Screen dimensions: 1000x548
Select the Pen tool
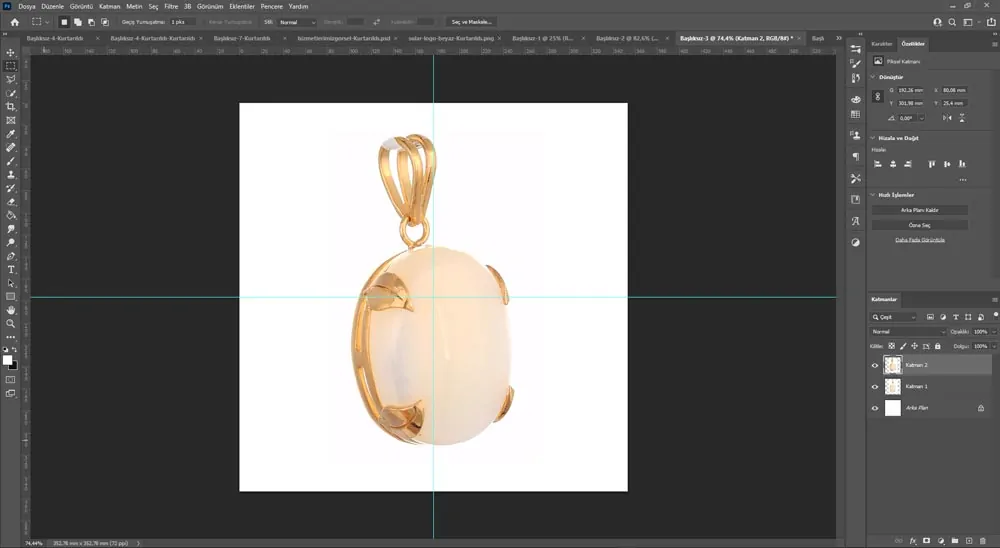point(11,256)
